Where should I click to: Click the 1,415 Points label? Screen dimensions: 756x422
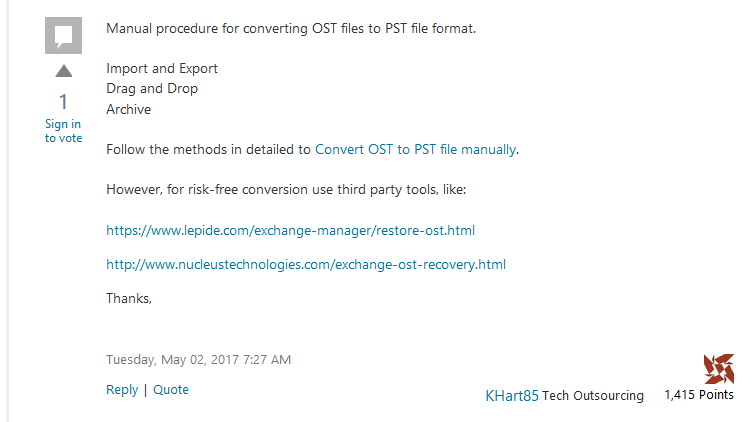point(699,395)
